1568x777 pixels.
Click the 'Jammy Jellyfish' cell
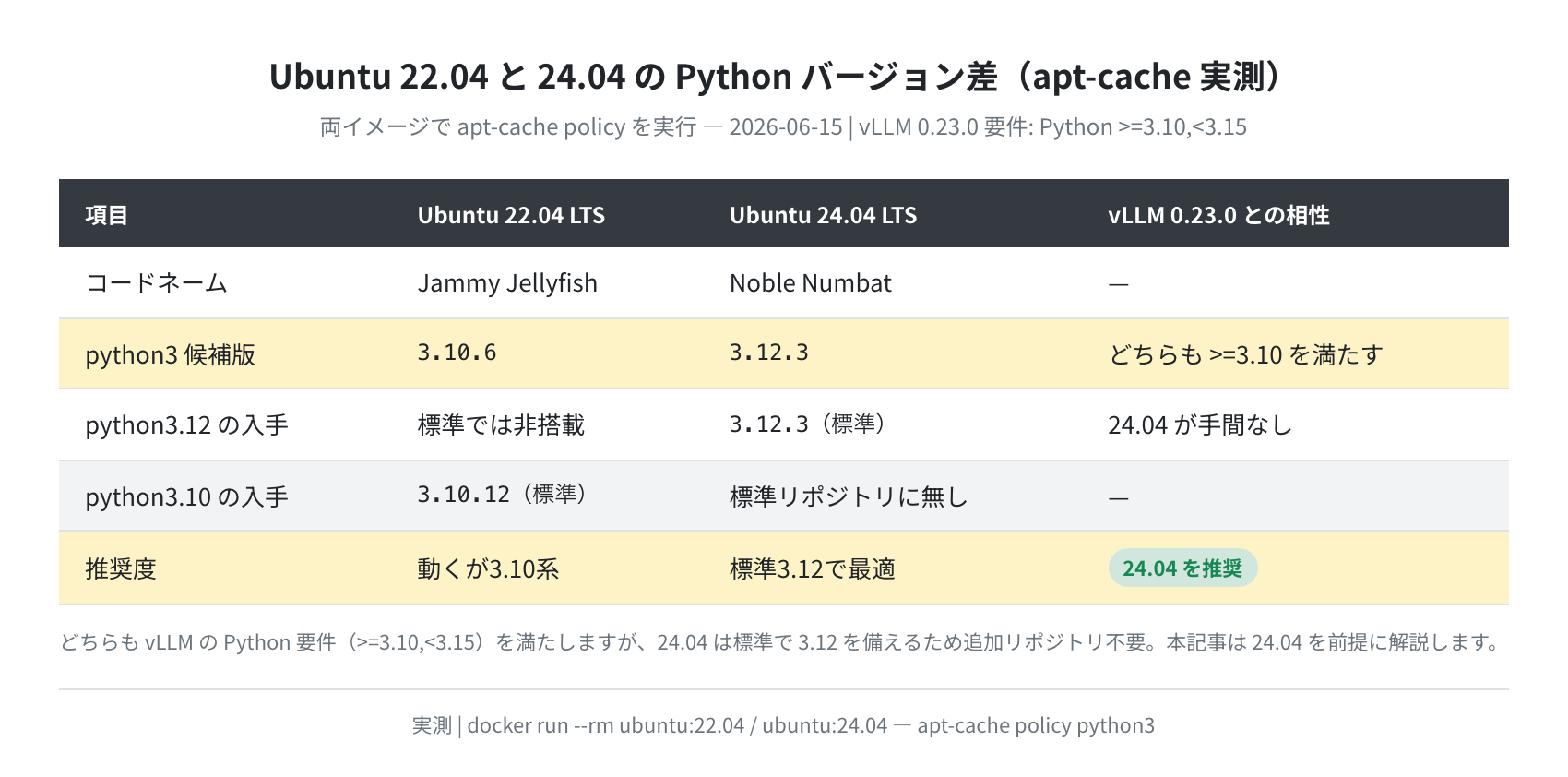[507, 283]
